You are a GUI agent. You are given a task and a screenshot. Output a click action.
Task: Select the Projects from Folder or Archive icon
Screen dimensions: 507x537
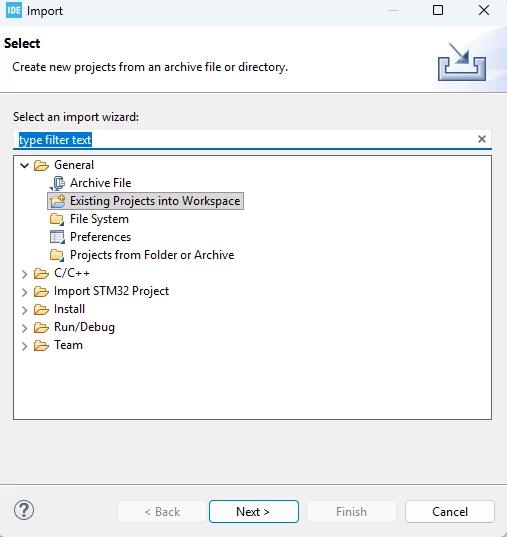57,255
